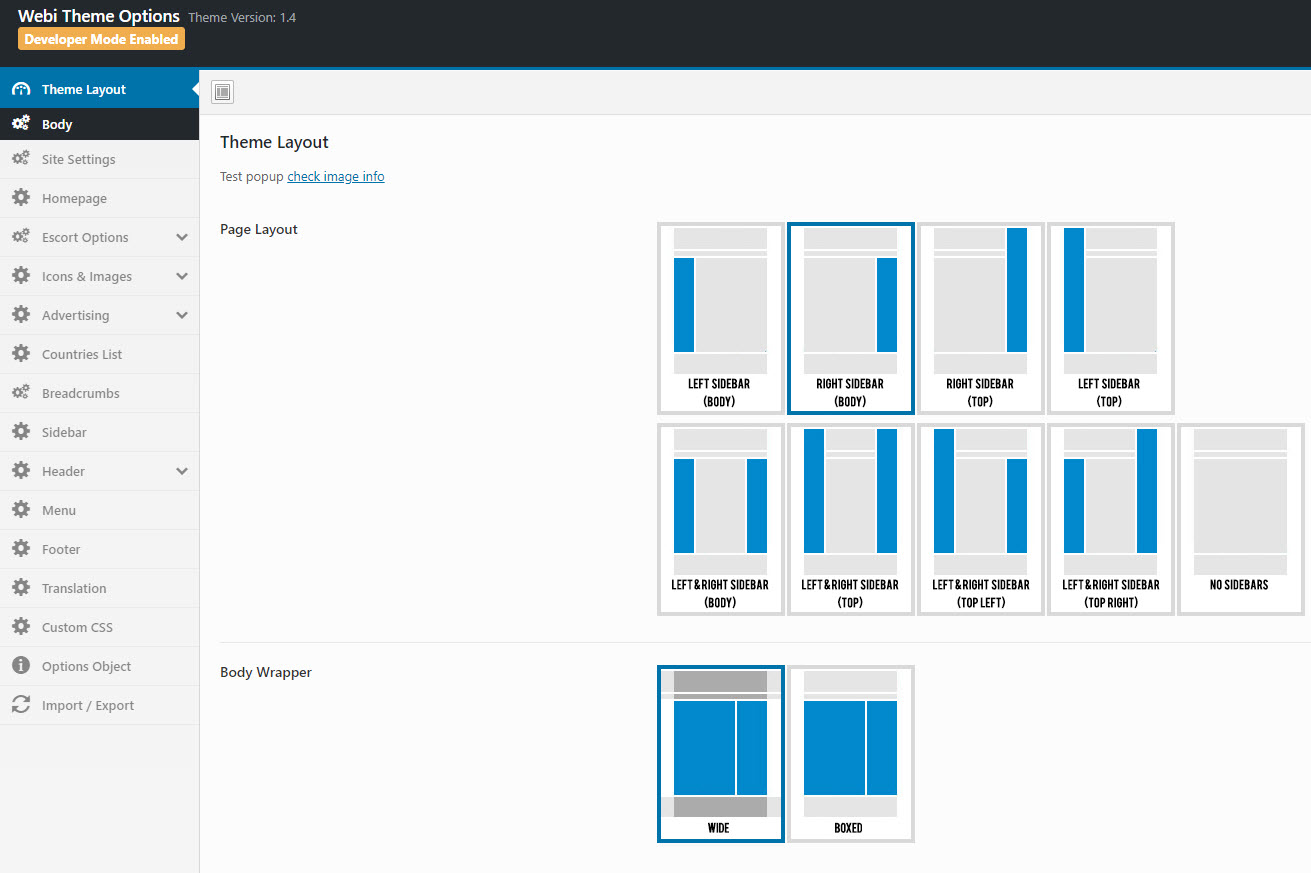Image resolution: width=1311 pixels, height=873 pixels.
Task: Go to the Breadcrumbs section
Action: coord(99,393)
